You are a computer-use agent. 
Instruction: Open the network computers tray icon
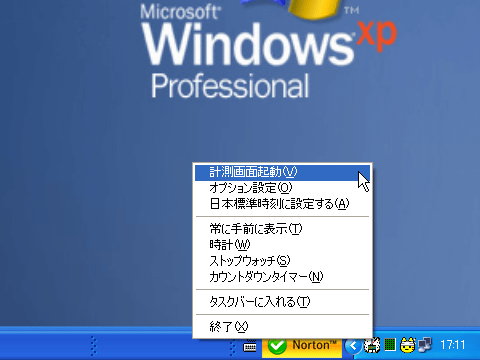(x=425, y=345)
